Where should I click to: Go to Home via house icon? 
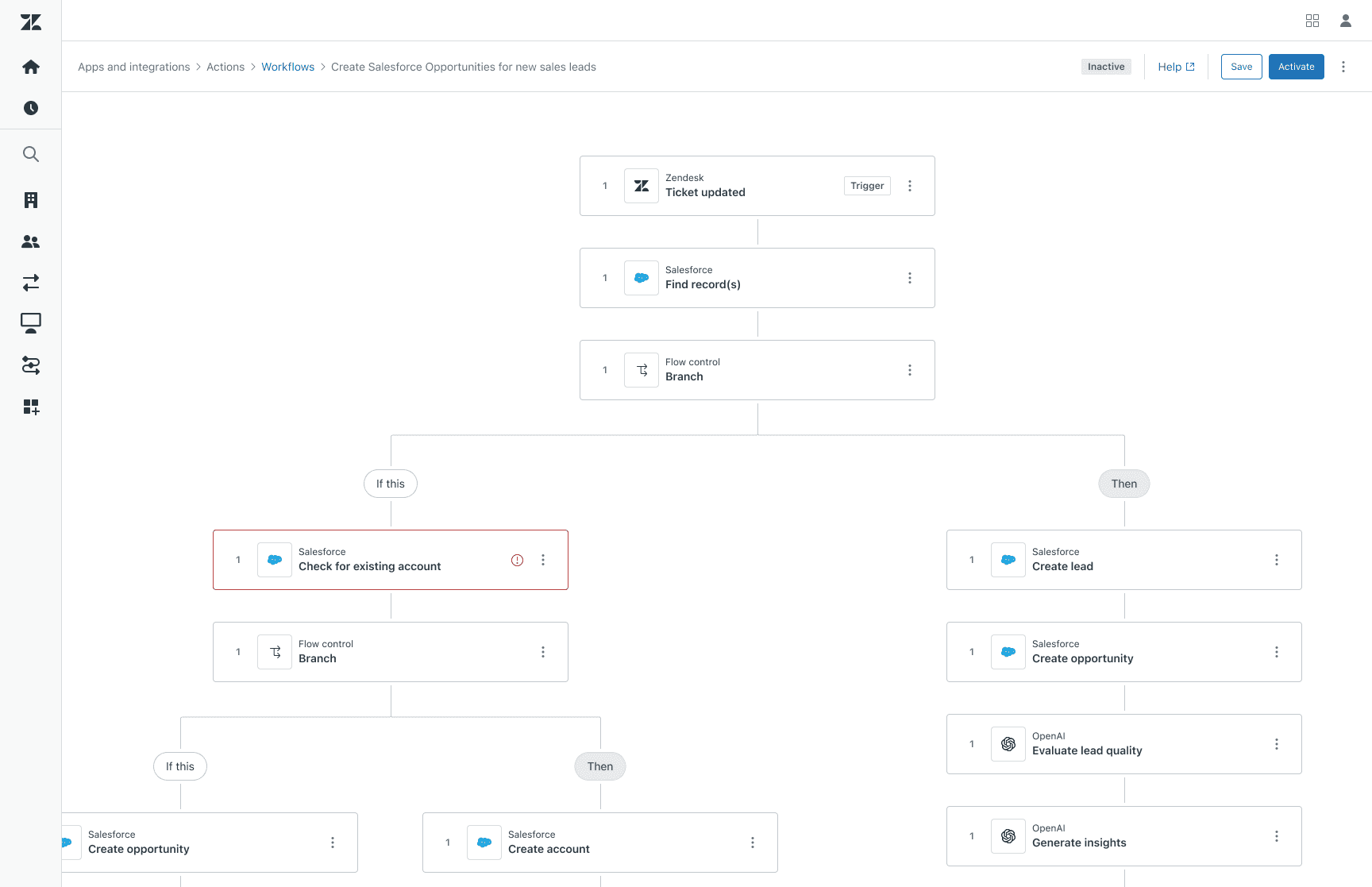tap(31, 67)
